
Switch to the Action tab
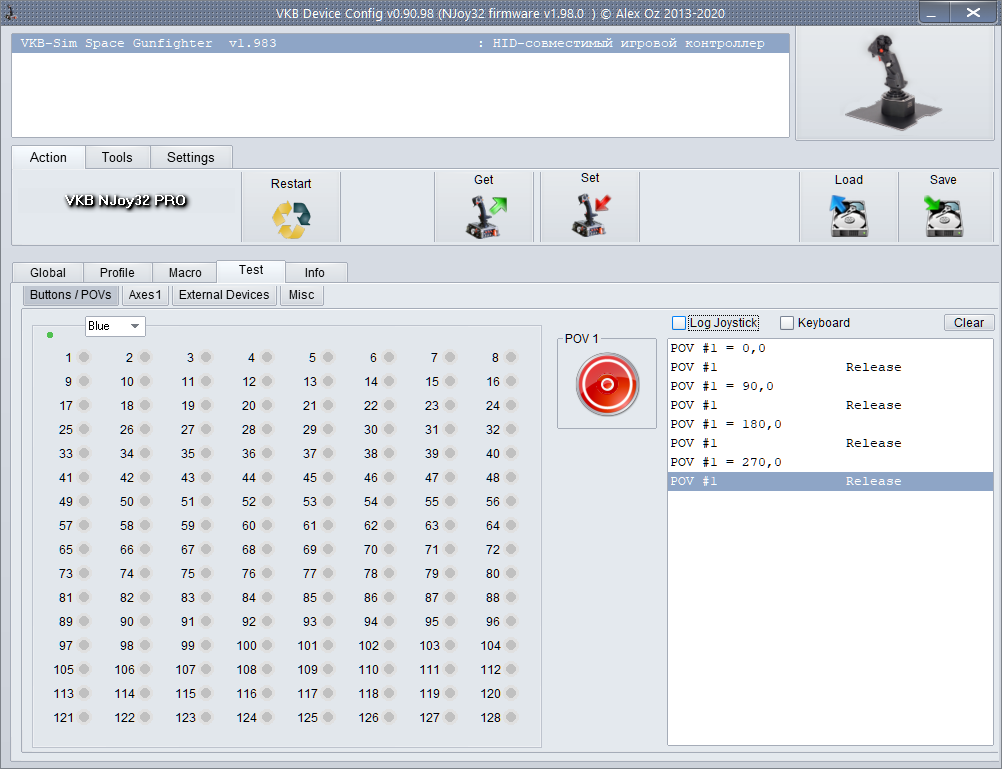(48, 157)
